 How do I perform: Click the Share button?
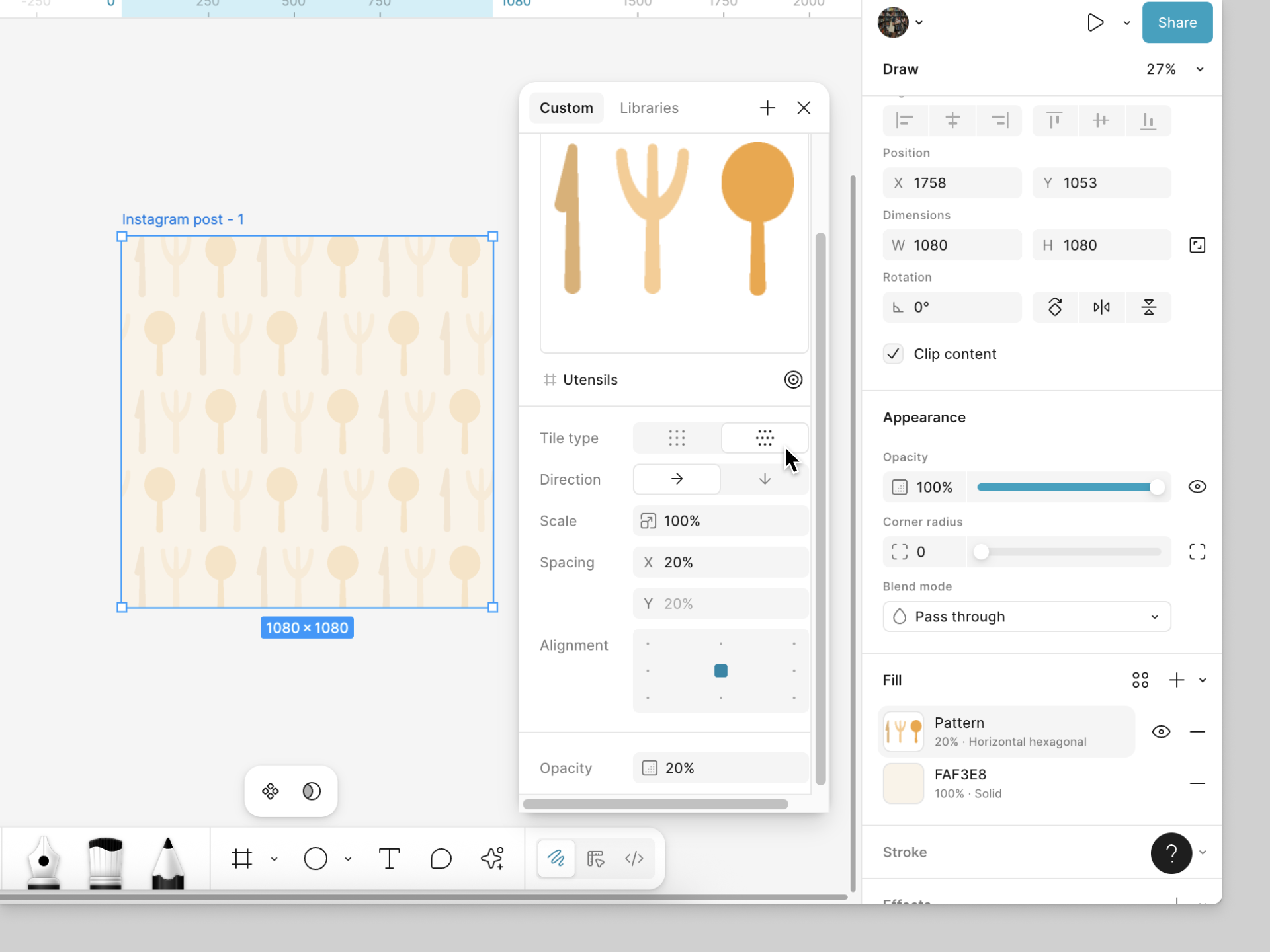(1177, 22)
